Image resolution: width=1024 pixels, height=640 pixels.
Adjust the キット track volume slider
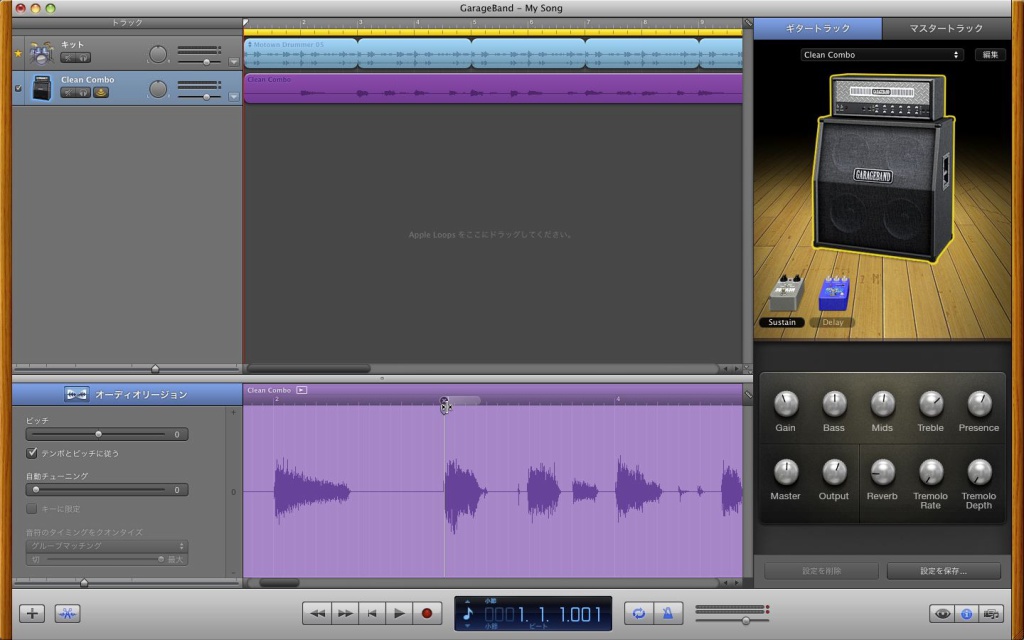[206, 62]
